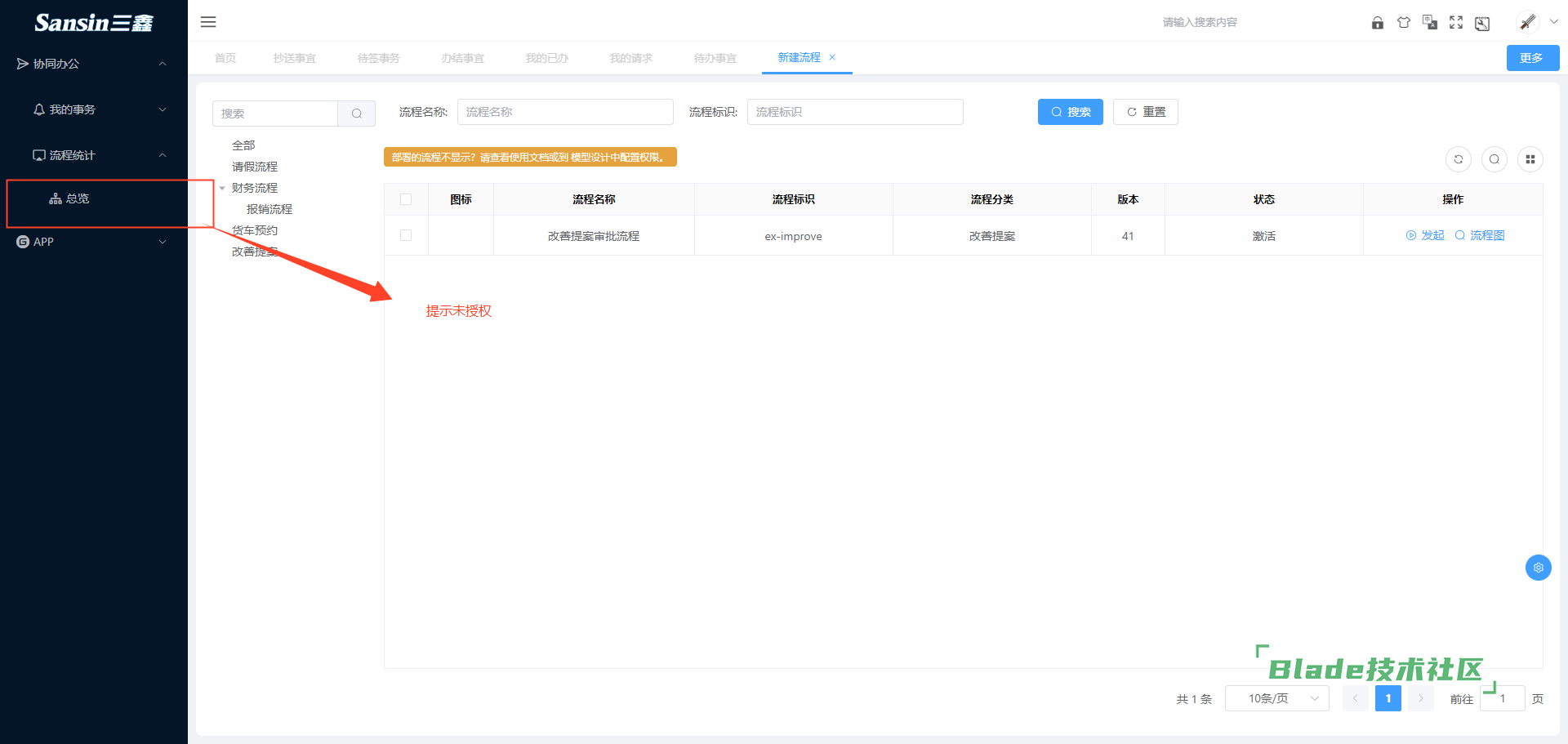Select 货车预约 in the category tree
The height and width of the screenshot is (744, 1568).
(x=255, y=230)
